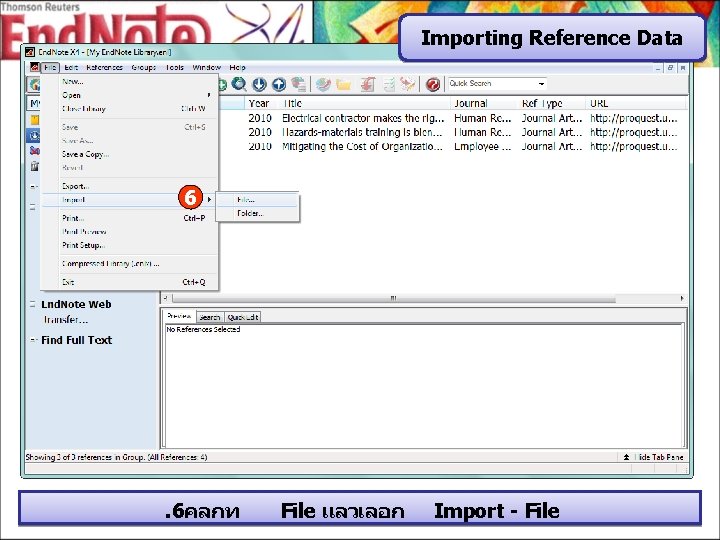The image size is (720, 540).
Task: Click the Hide Tab Pane button
Action: [x=654, y=457]
